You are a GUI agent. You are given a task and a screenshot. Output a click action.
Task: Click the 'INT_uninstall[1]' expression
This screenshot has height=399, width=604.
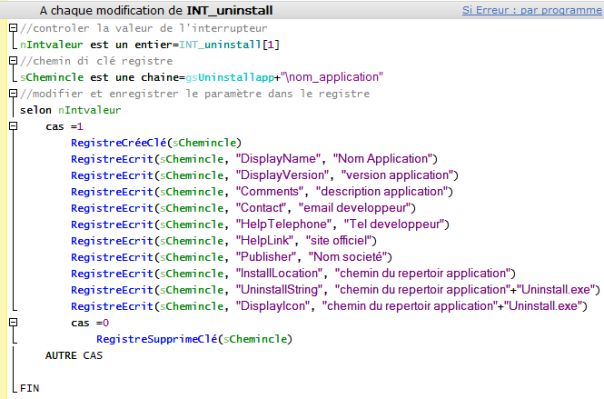pos(230,45)
